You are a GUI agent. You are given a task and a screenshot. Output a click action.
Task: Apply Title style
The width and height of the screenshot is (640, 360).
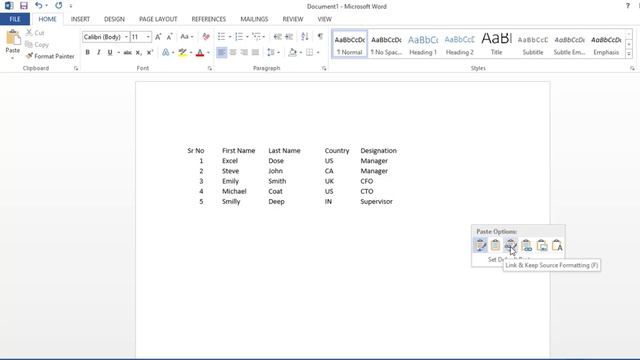click(496, 44)
